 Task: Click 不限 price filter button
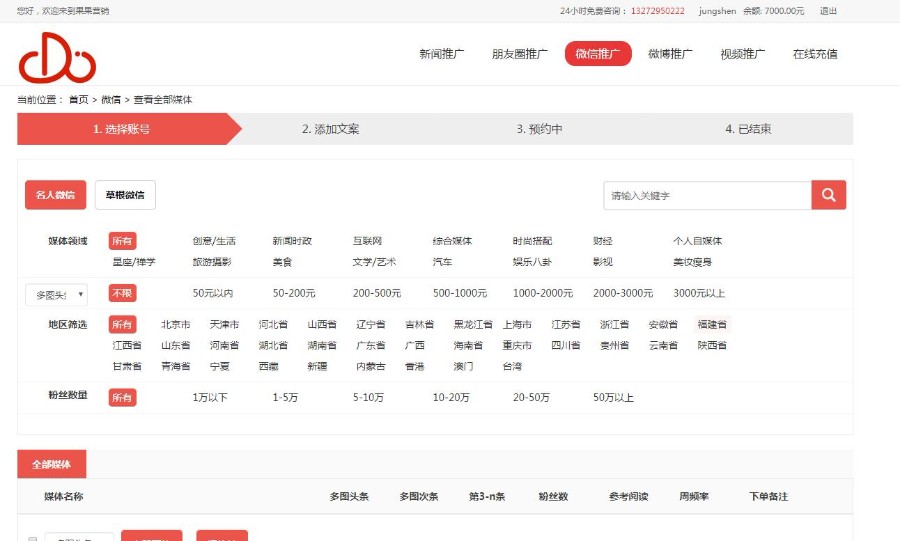coord(122,293)
